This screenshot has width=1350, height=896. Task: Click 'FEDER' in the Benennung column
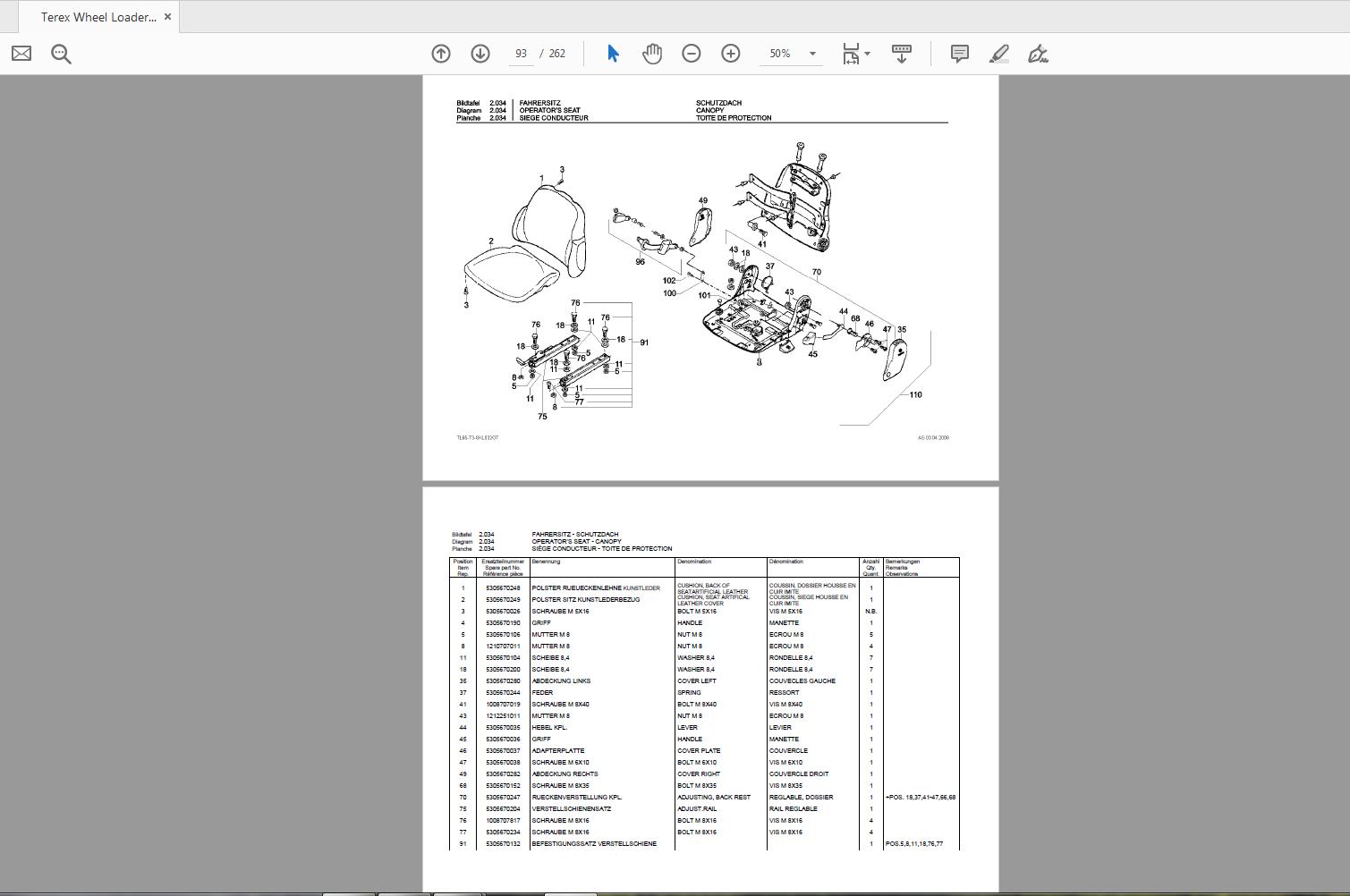[542, 693]
